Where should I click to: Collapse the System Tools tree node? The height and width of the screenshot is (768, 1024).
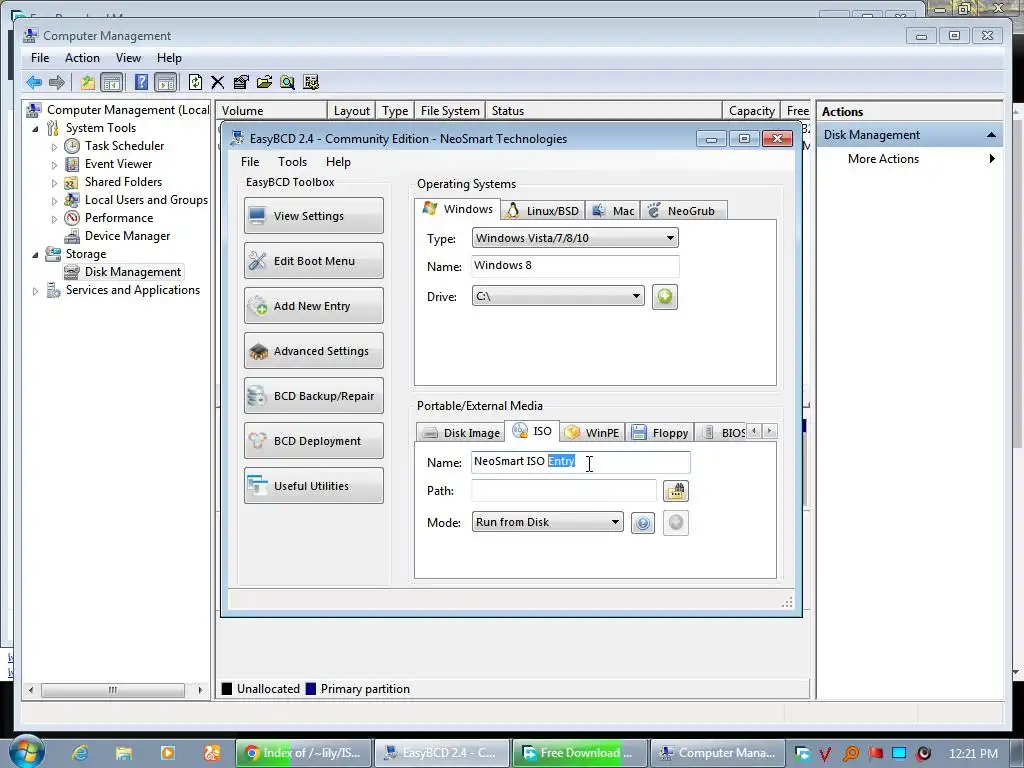point(35,129)
